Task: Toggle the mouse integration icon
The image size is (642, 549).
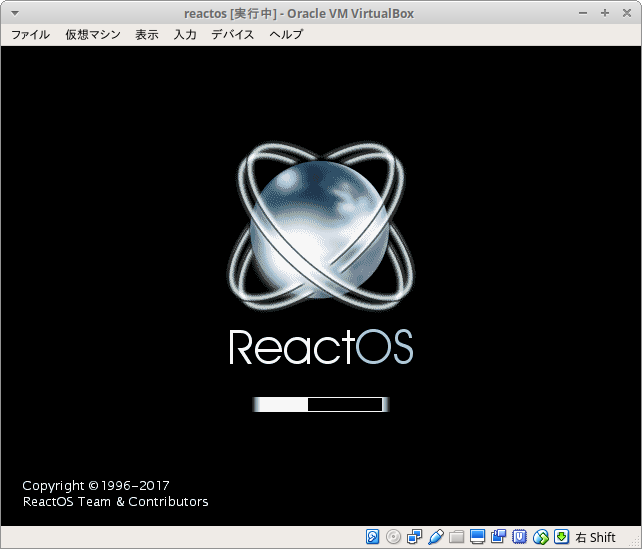Action: 541,537
